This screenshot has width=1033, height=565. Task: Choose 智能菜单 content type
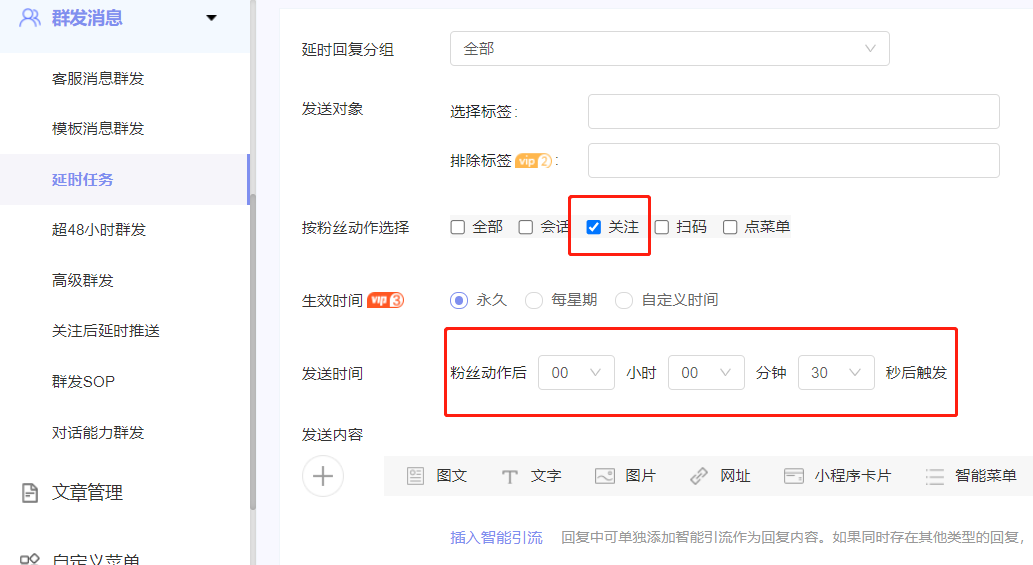986,475
